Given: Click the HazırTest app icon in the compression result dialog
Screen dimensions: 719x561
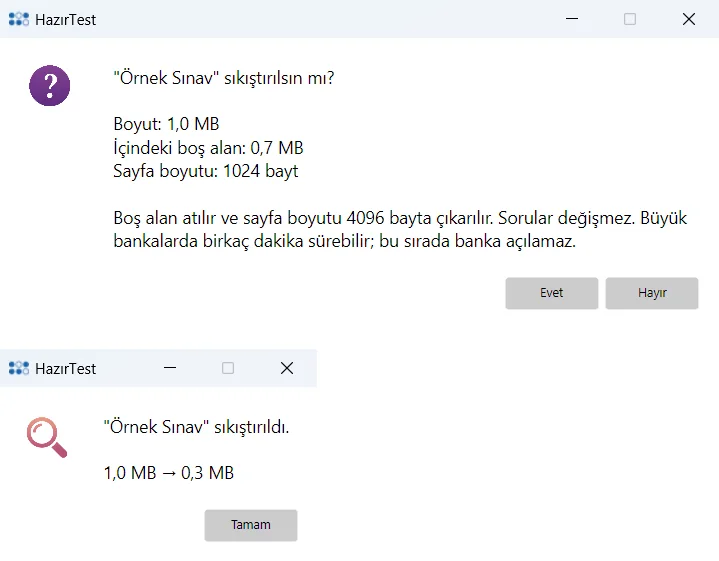Looking at the screenshot, I should (x=19, y=368).
